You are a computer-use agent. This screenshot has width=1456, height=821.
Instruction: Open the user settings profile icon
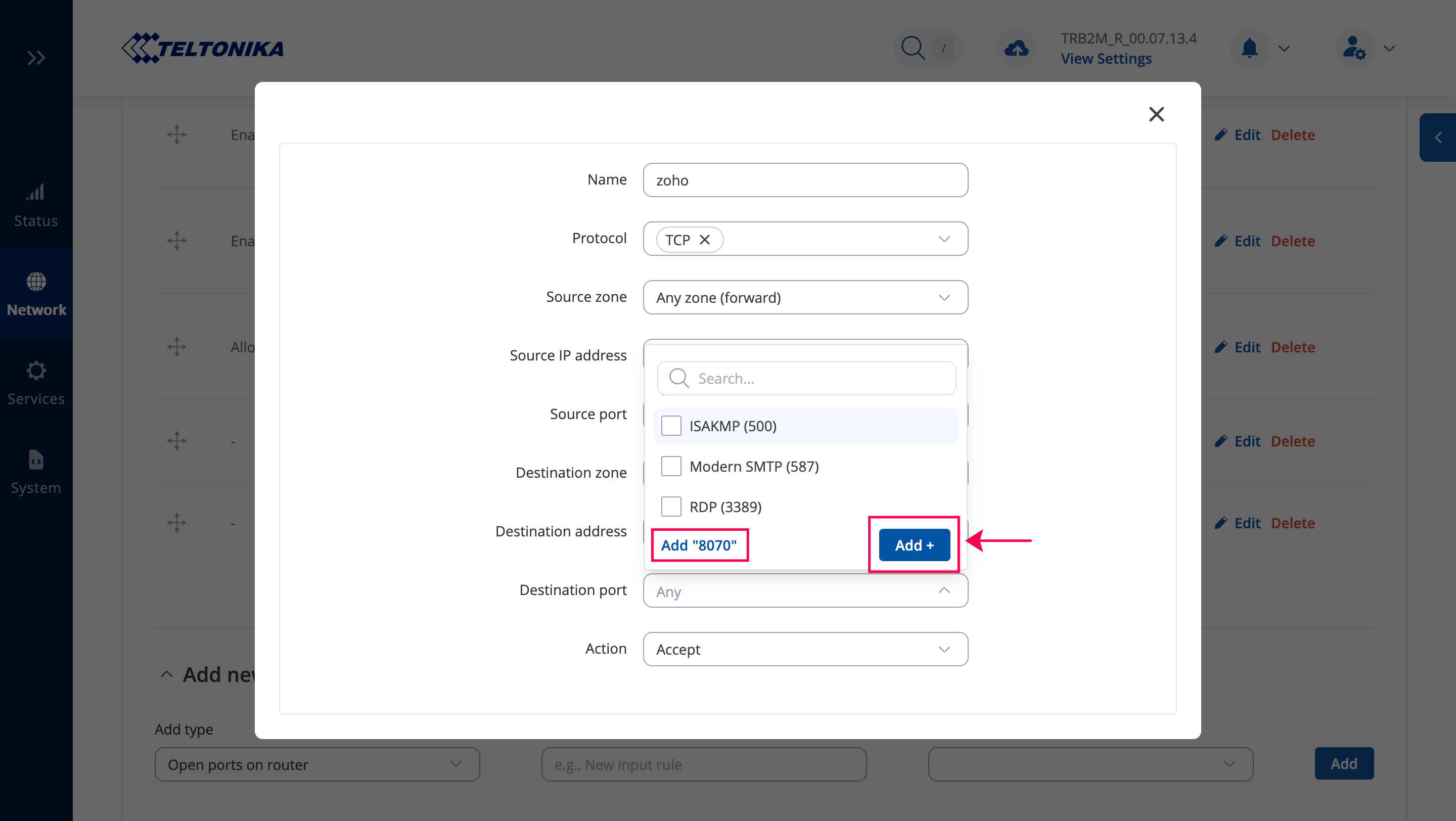(x=1354, y=48)
